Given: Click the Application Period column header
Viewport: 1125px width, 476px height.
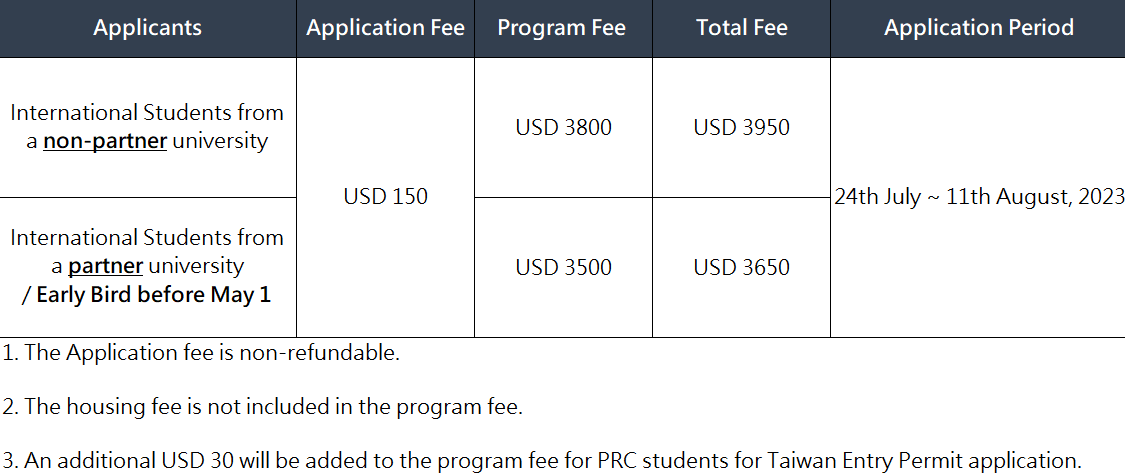Looking at the screenshot, I should point(978,28).
